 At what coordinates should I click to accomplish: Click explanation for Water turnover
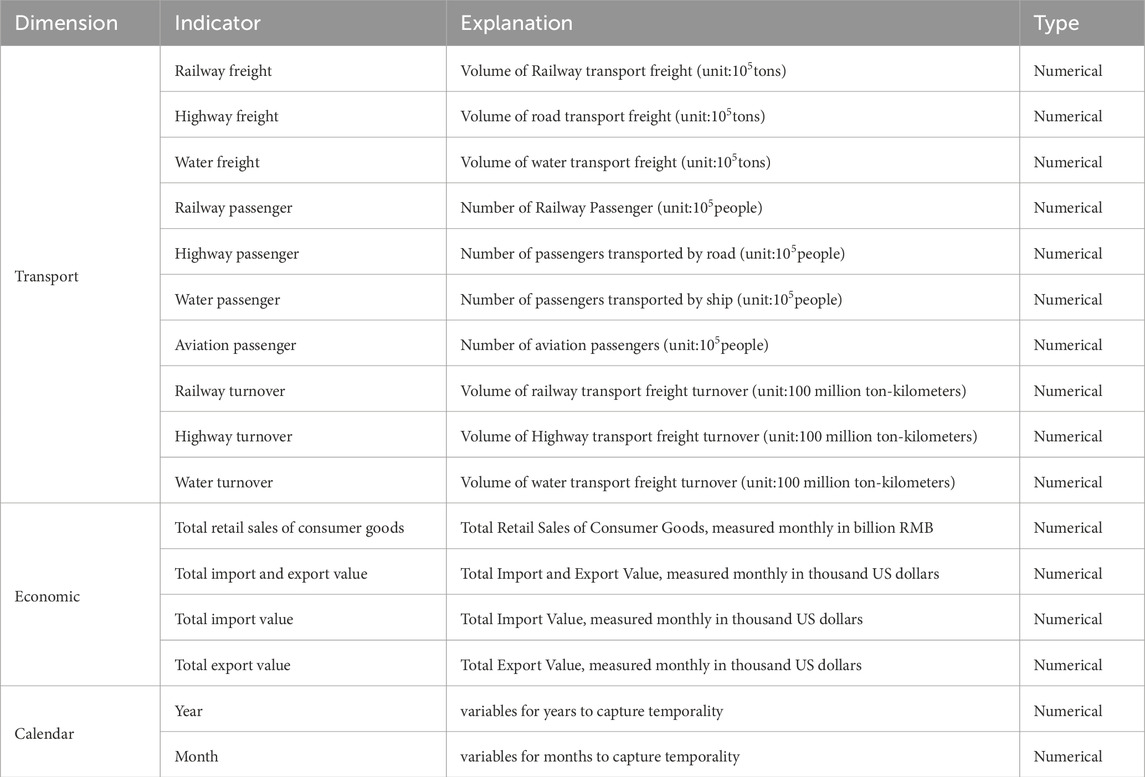(707, 483)
